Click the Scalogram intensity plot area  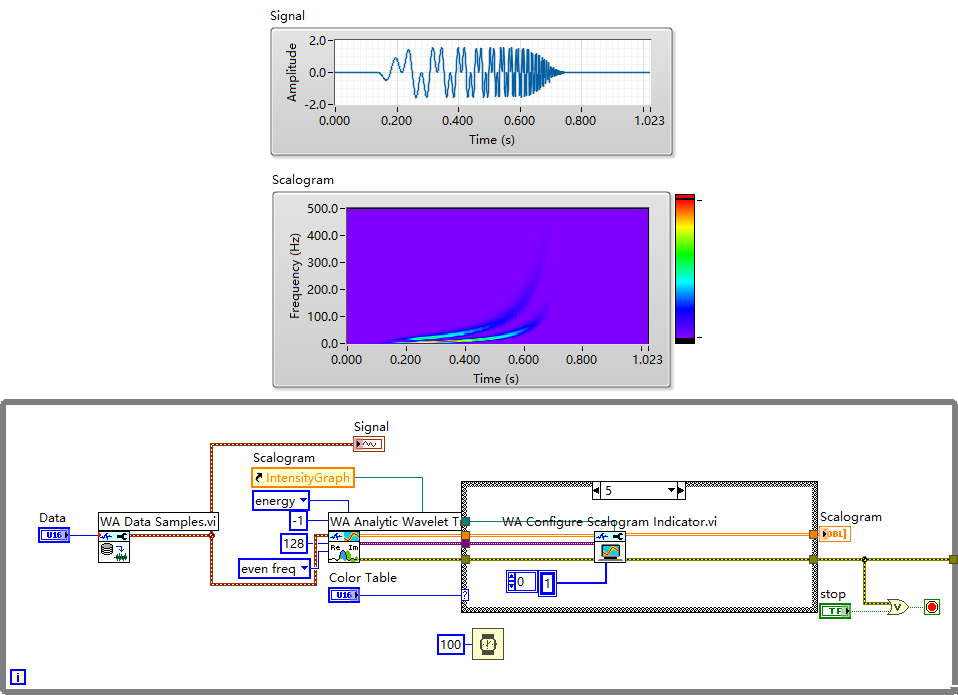tap(497, 276)
